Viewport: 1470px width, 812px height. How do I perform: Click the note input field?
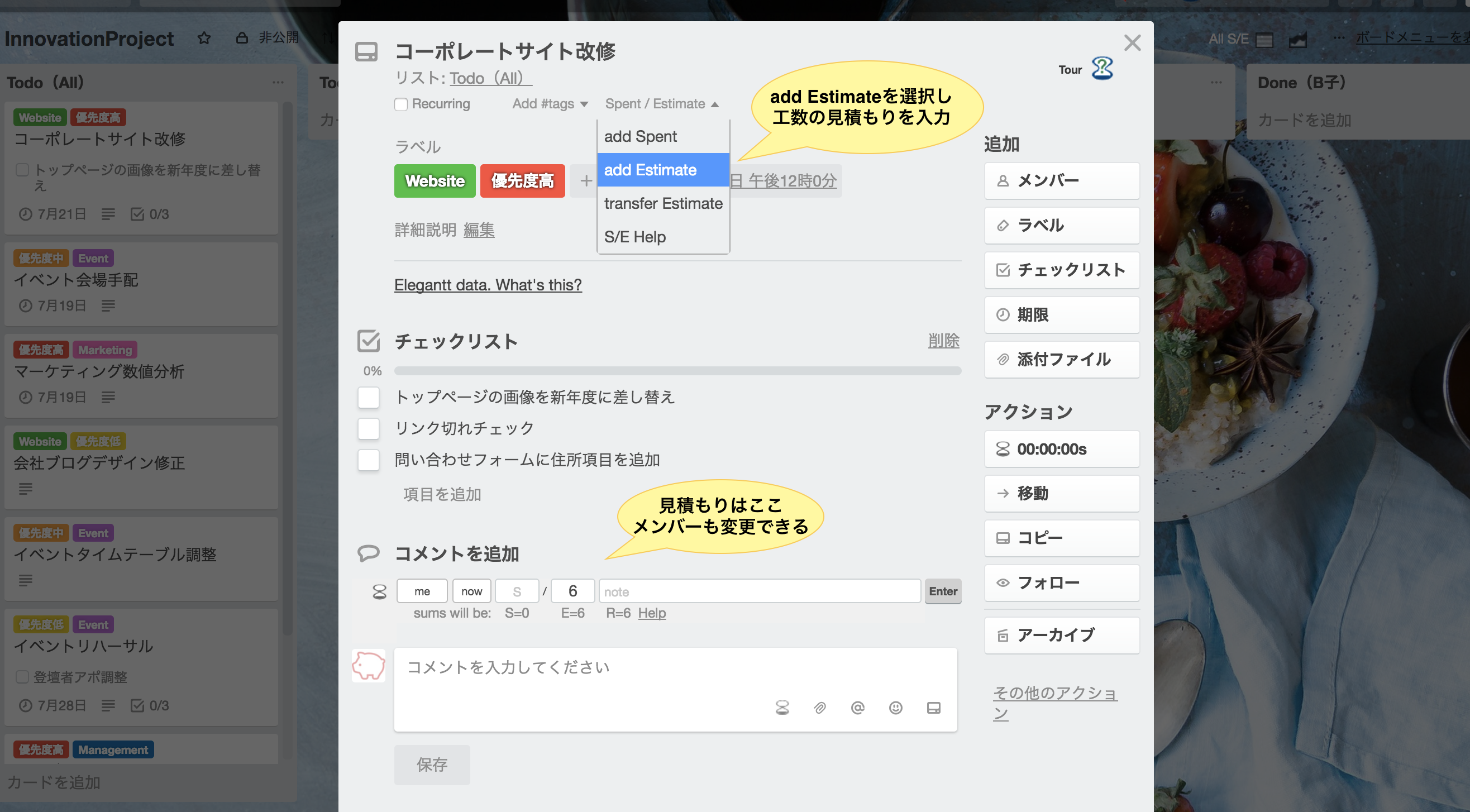760,592
